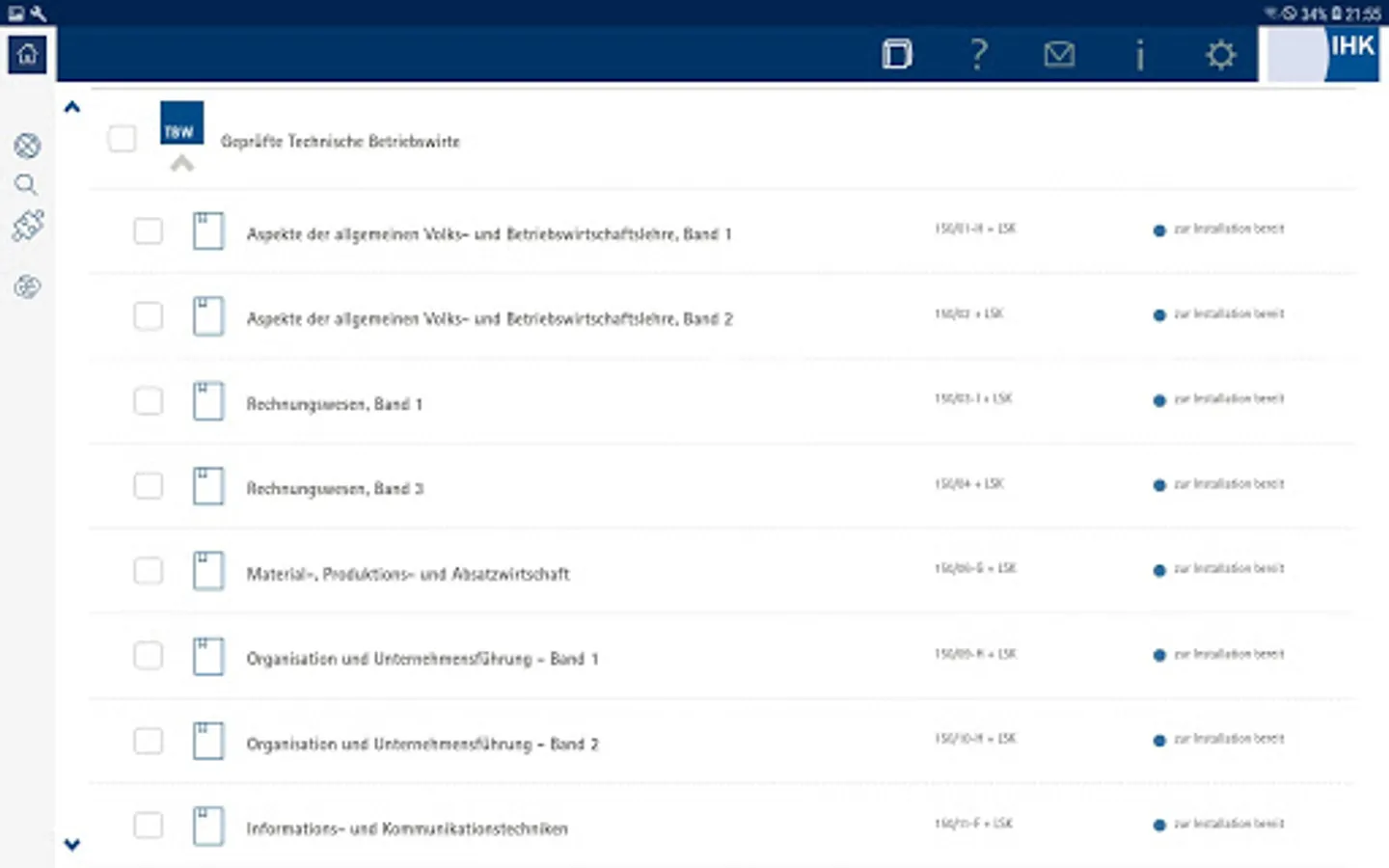Collapse the TBW group using the gray chevron
The width and height of the screenshot is (1389, 868).
pyautogui.click(x=181, y=164)
